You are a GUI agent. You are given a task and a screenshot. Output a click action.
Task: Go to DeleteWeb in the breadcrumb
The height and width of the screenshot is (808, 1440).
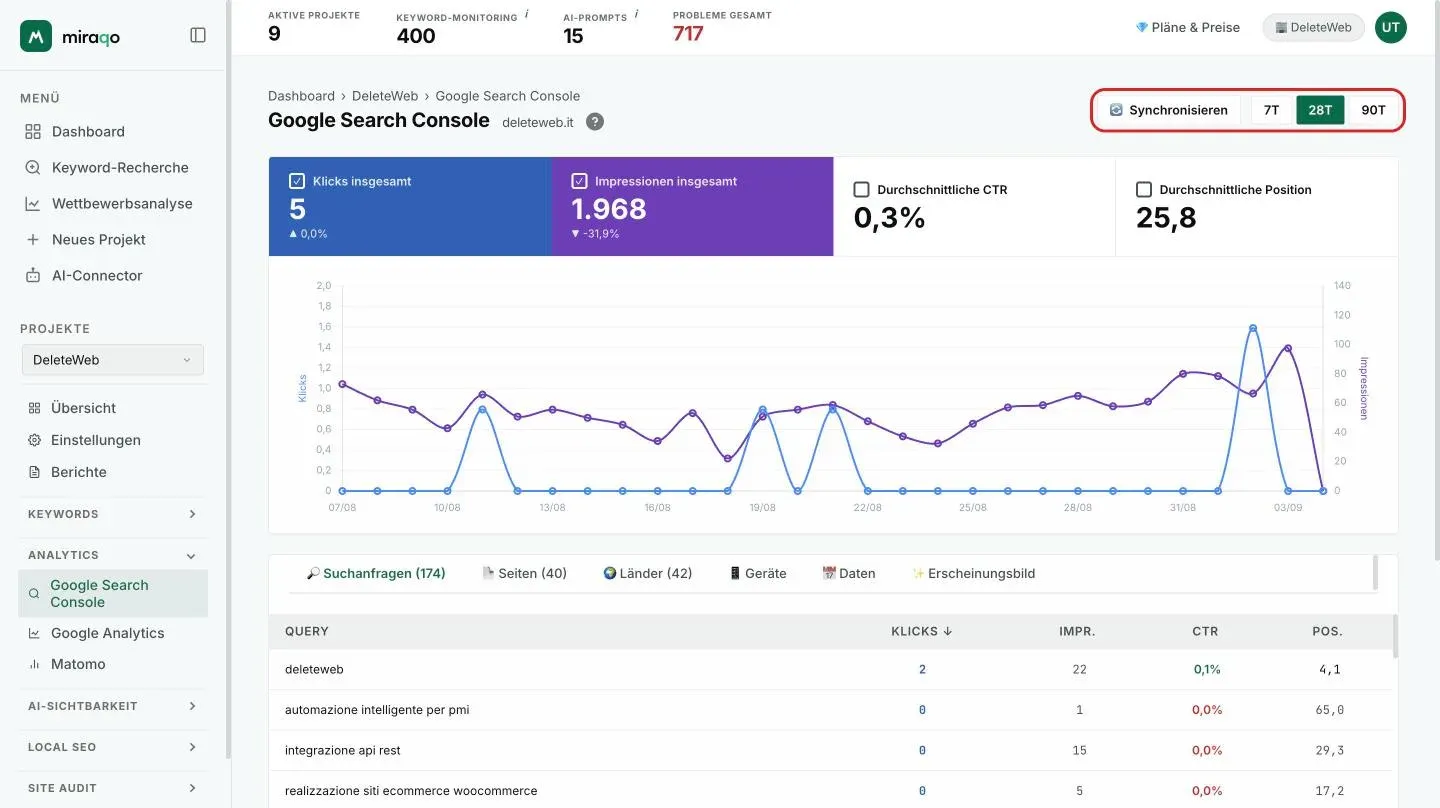coord(385,96)
